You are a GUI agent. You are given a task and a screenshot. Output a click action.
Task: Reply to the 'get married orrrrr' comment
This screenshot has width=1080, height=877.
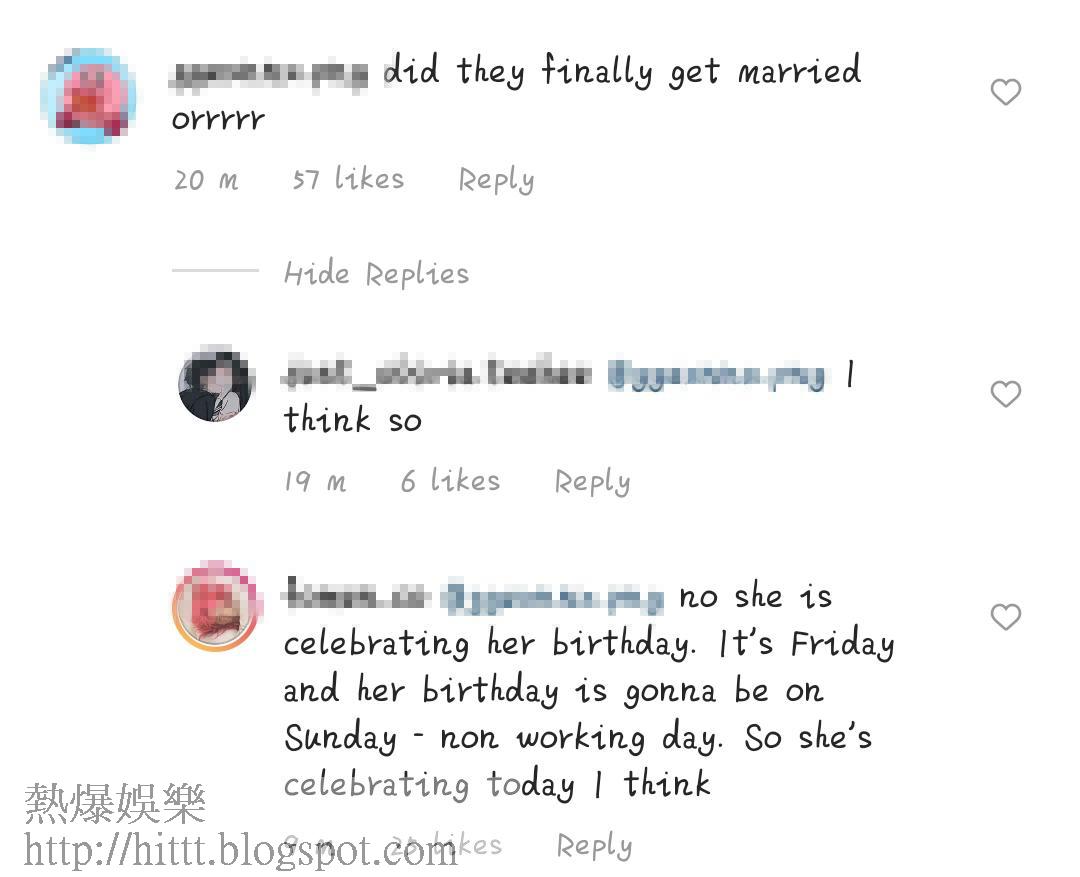(496, 180)
